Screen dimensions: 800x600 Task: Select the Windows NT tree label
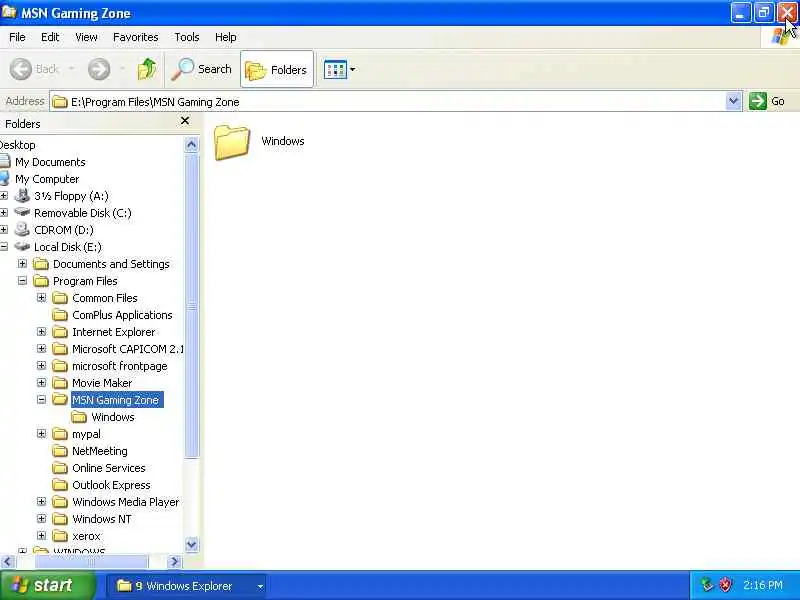click(102, 519)
